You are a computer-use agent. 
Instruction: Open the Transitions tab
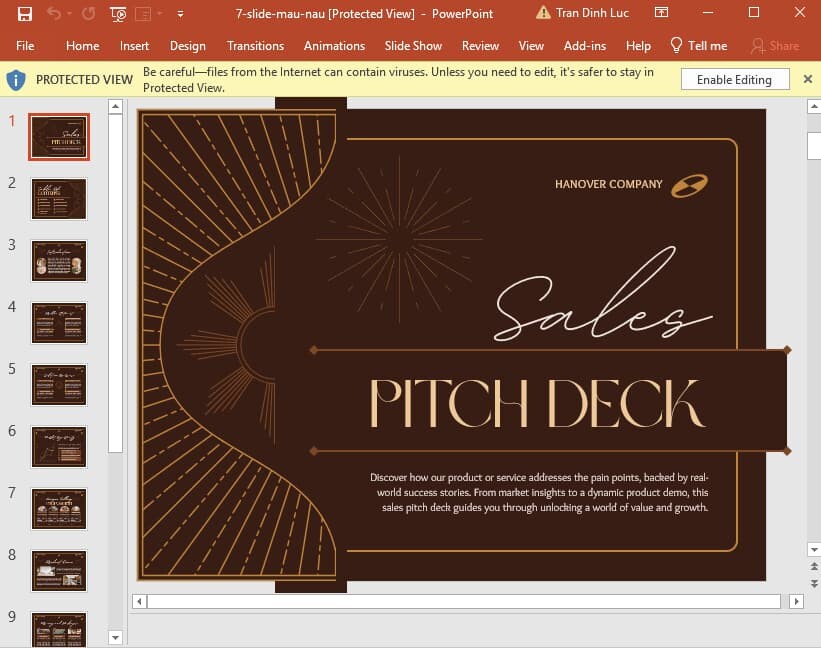pos(255,46)
